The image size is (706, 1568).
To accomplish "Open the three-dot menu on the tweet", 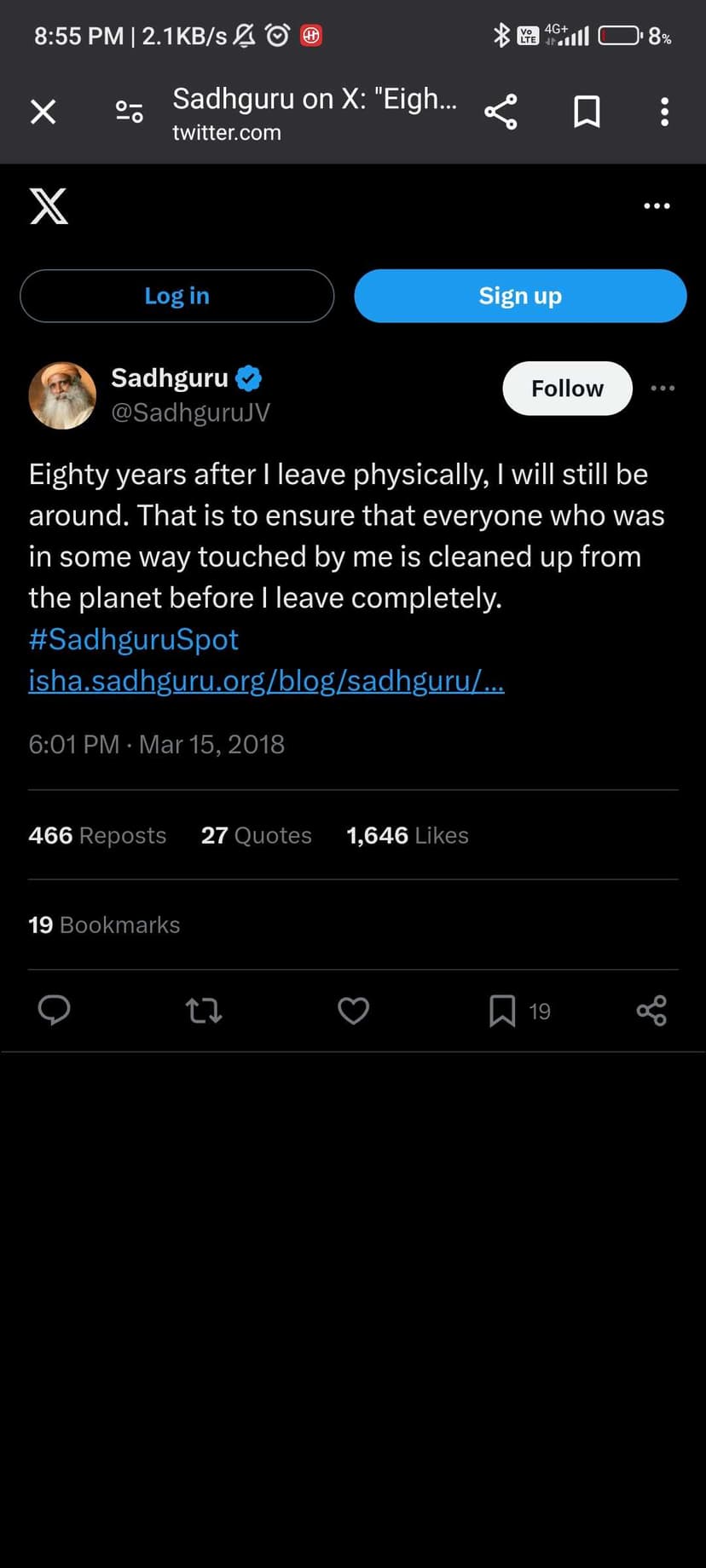I will [663, 388].
